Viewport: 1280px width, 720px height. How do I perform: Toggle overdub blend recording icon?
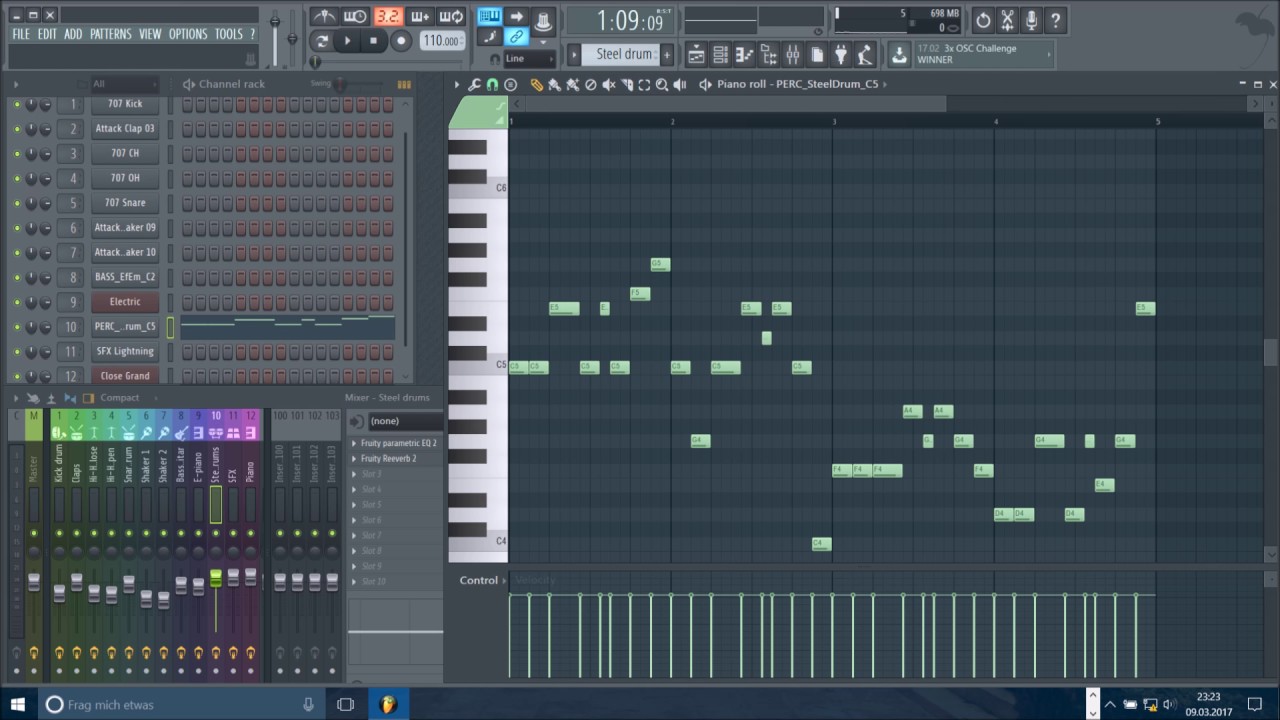[419, 17]
